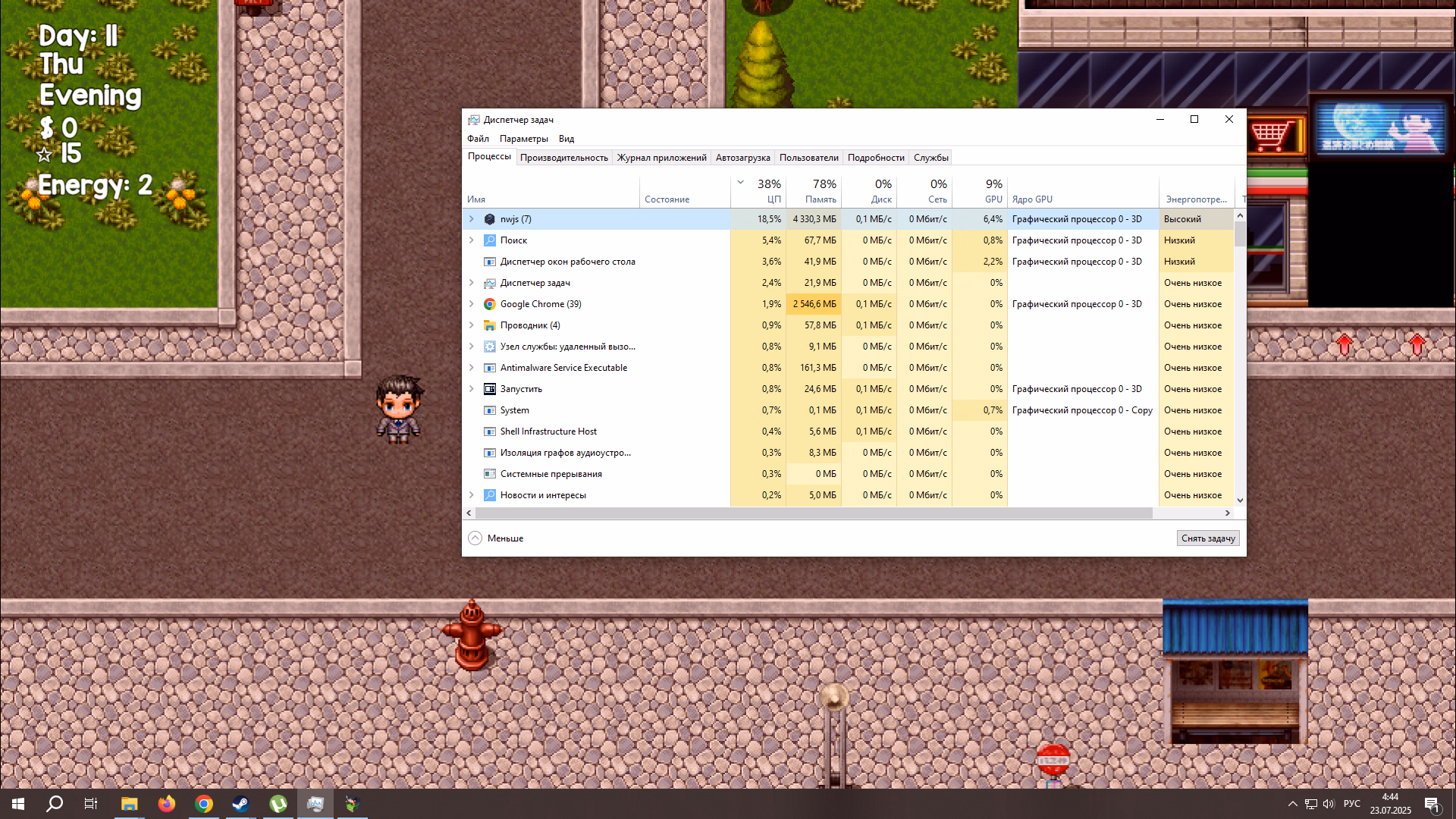This screenshot has height=819, width=1456.
Task: Sort by the GPU column header
Action: click(980, 192)
